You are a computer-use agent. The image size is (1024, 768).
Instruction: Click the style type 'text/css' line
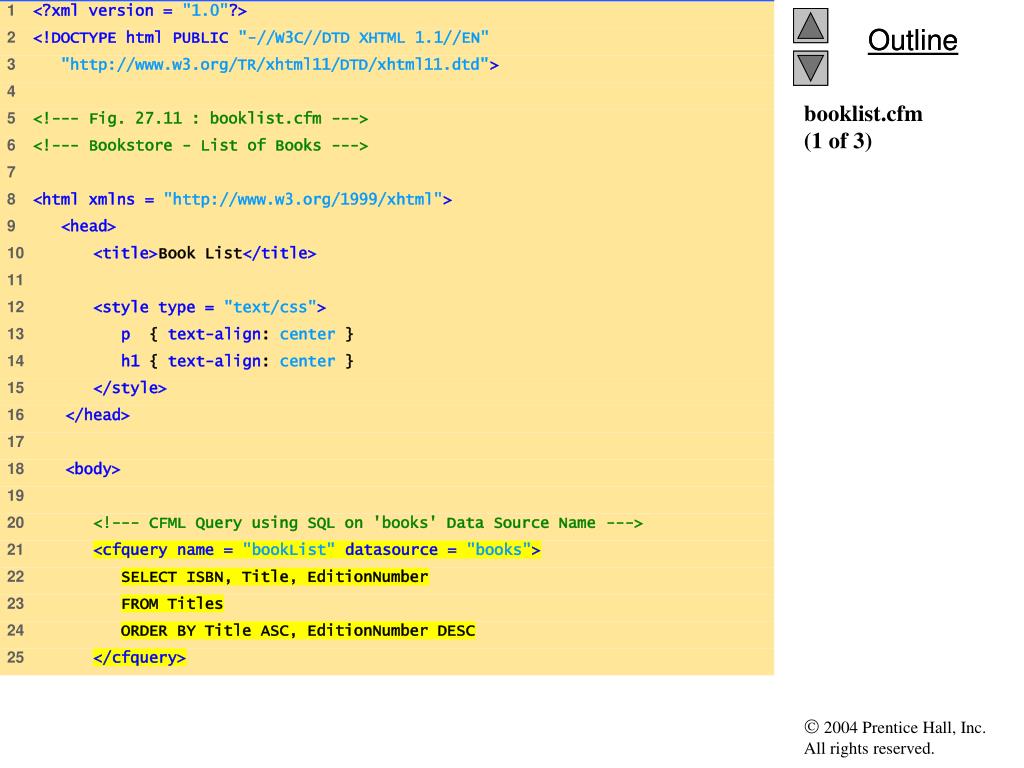[x=210, y=307]
